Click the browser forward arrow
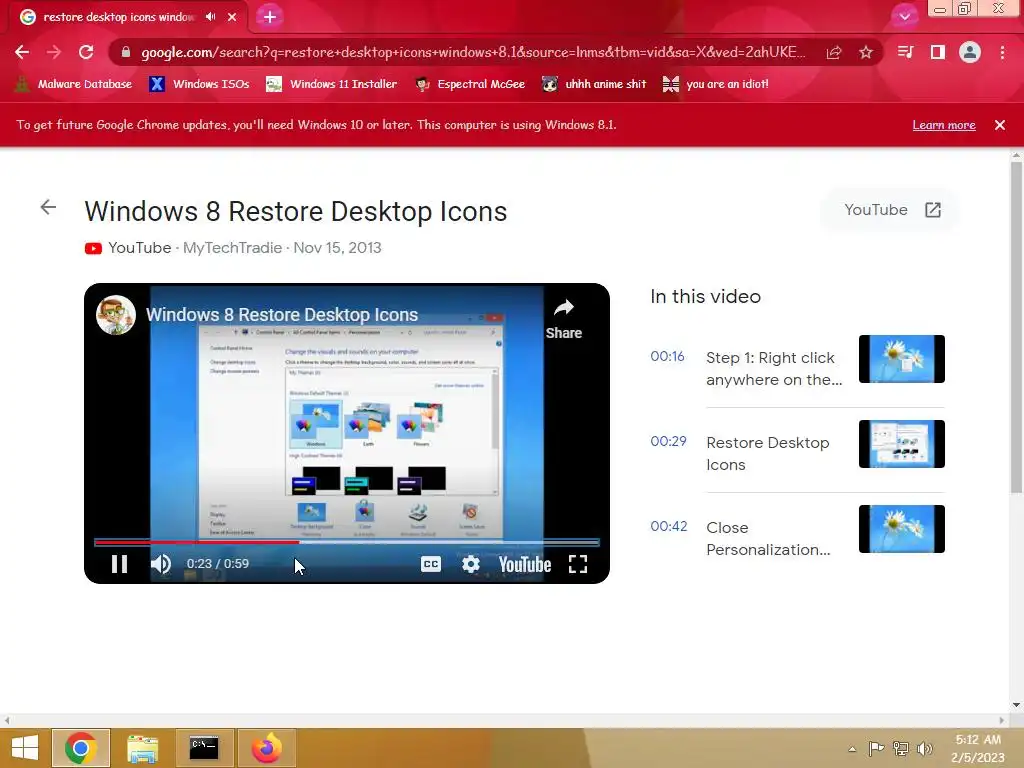Image resolution: width=1024 pixels, height=768 pixels. 54,52
